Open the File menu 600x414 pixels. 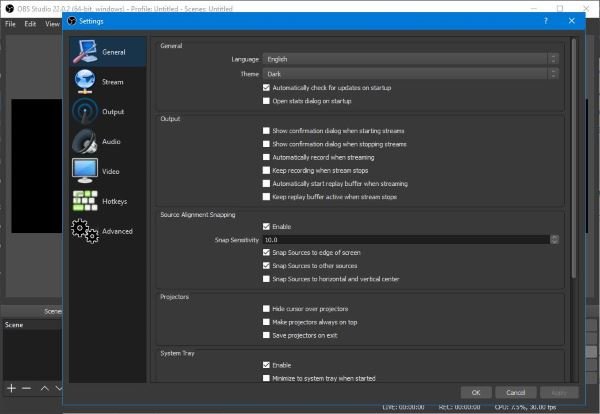coord(11,23)
